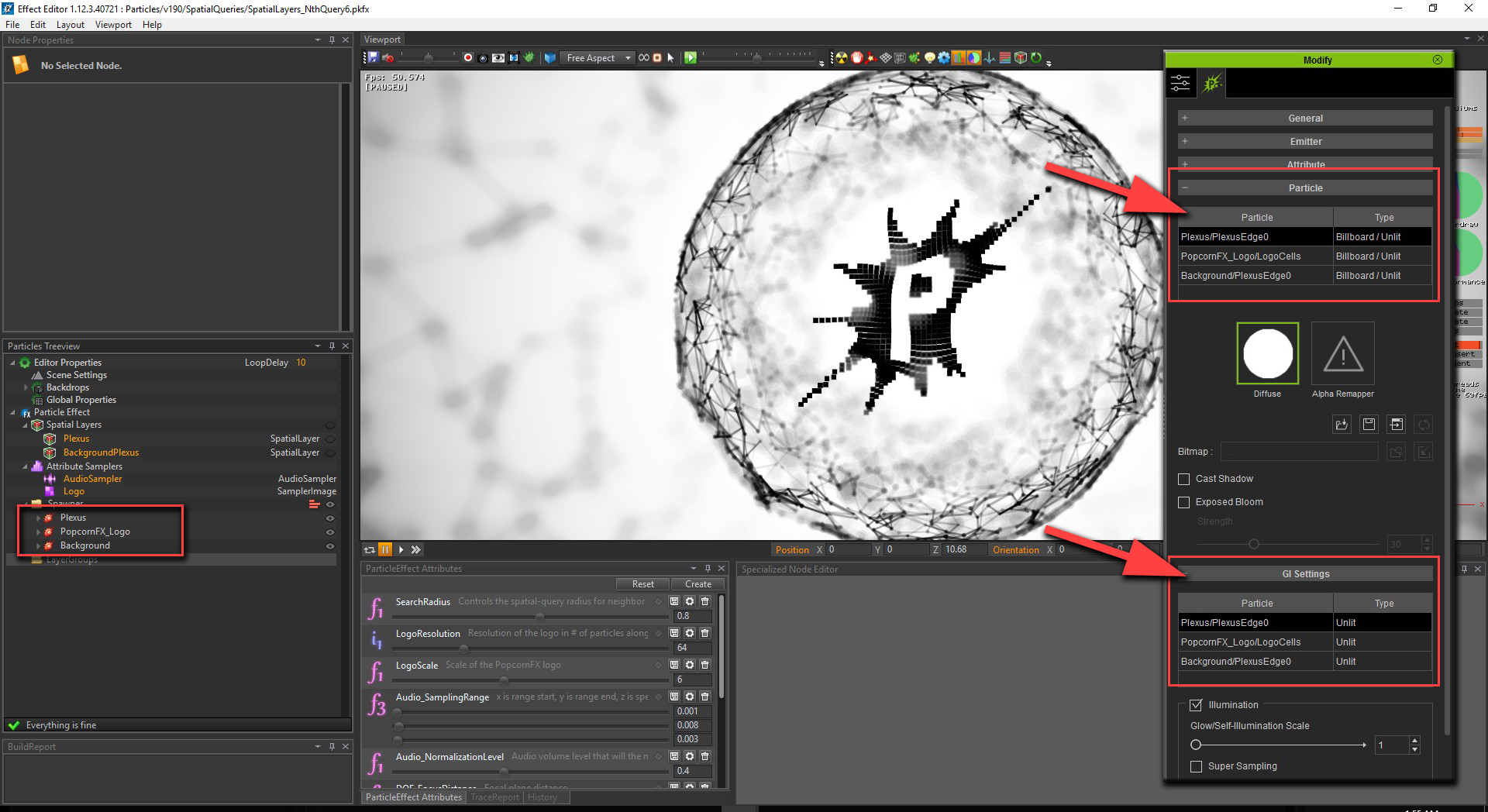Delete the LogoScale attribute with trash icon

(704, 665)
